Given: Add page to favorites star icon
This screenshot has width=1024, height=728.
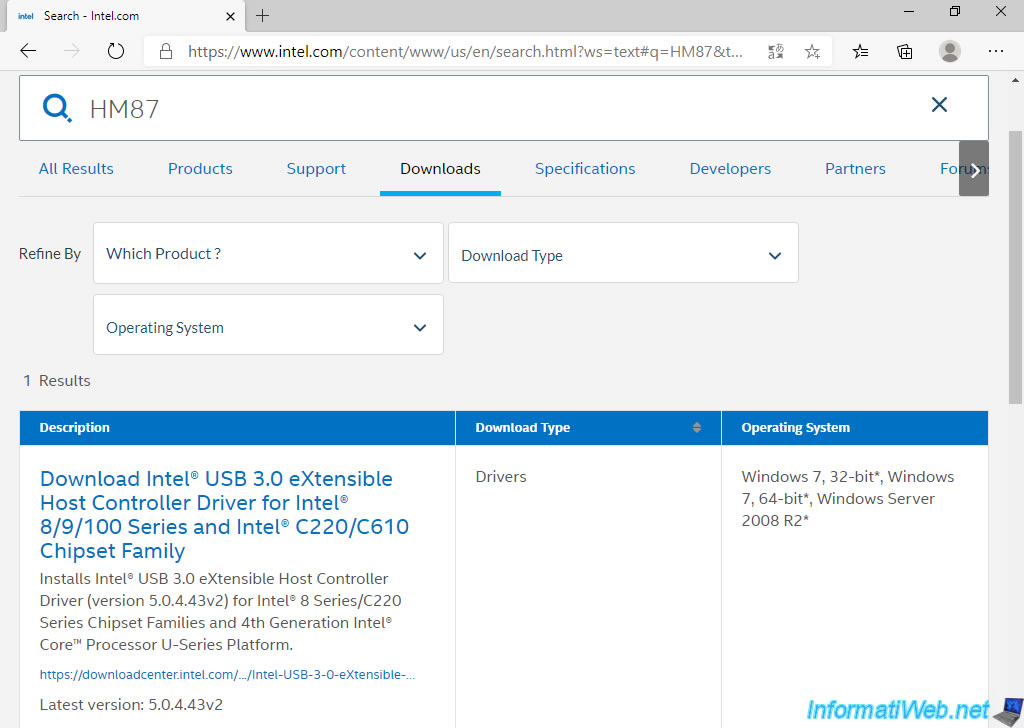Looking at the screenshot, I should coord(812,52).
